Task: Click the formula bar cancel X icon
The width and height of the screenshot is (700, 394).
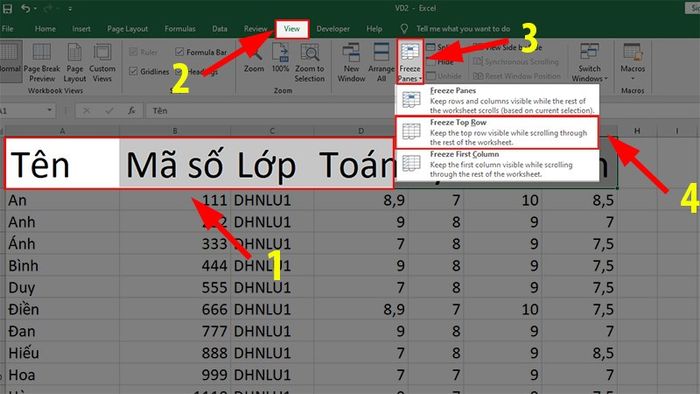Action: click(87, 111)
